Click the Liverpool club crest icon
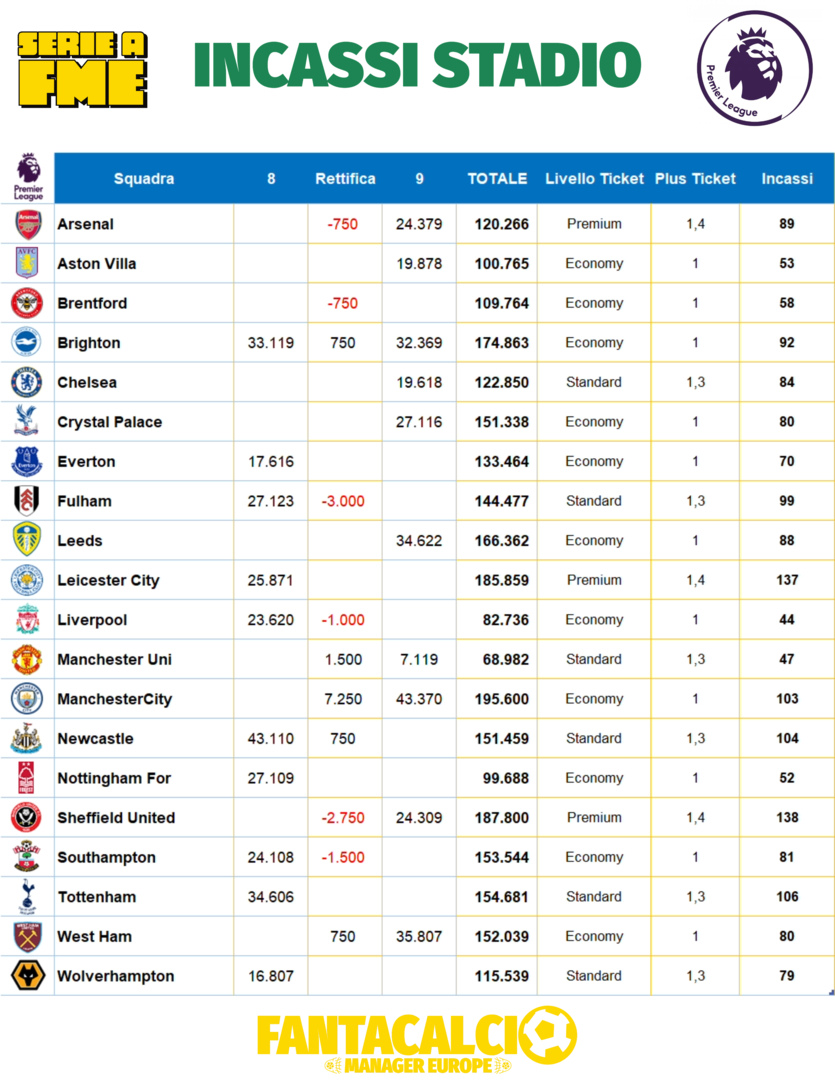Image resolution: width=835 pixels, height=1080 pixels. (27, 620)
